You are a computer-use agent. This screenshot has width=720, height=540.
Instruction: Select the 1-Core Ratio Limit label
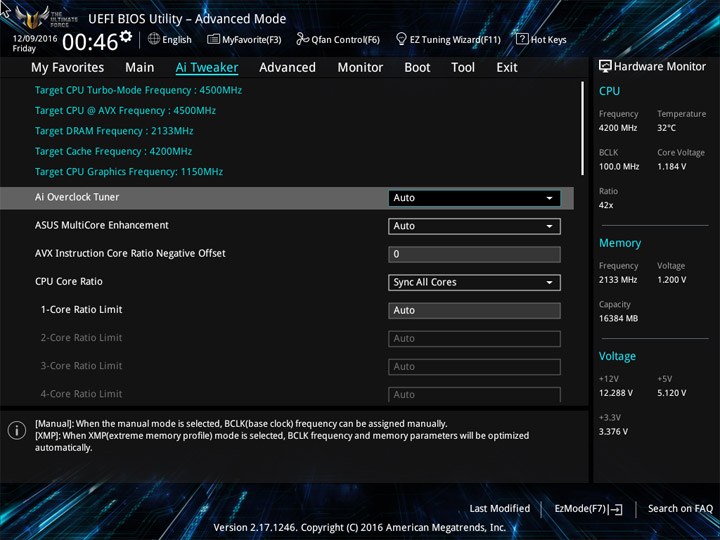pyautogui.click(x=81, y=309)
